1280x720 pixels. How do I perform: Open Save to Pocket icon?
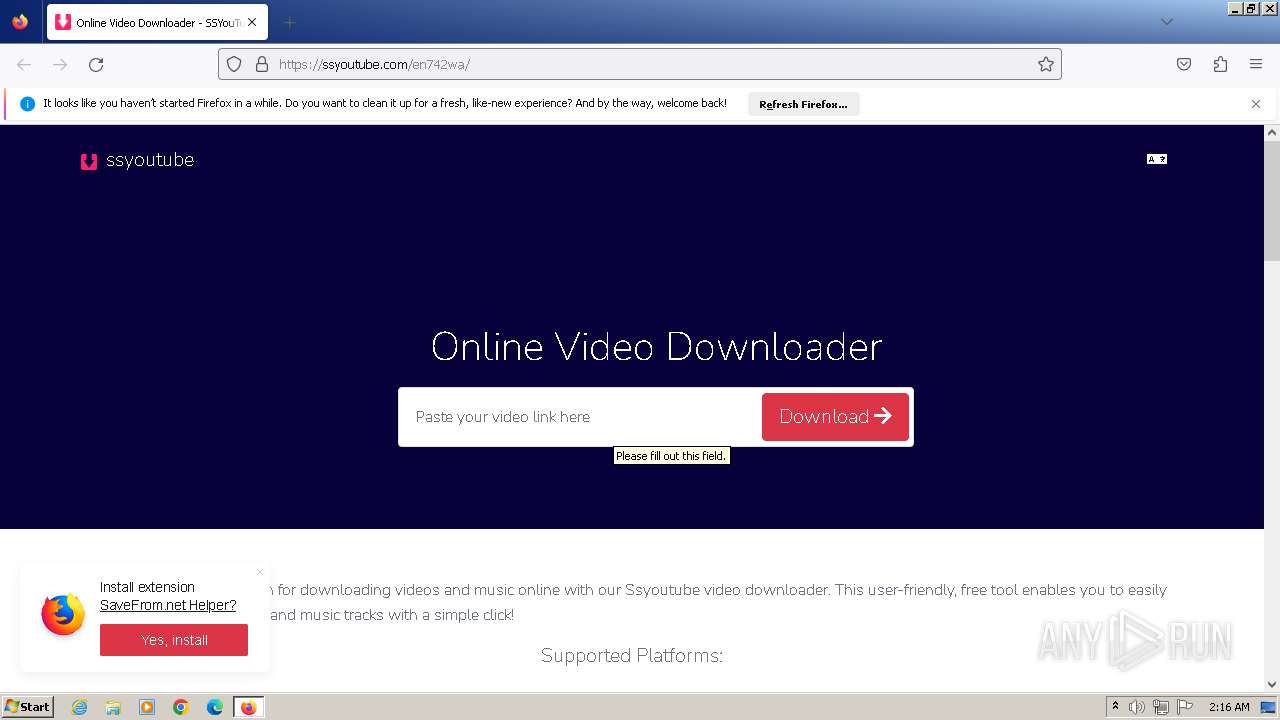(1184, 64)
